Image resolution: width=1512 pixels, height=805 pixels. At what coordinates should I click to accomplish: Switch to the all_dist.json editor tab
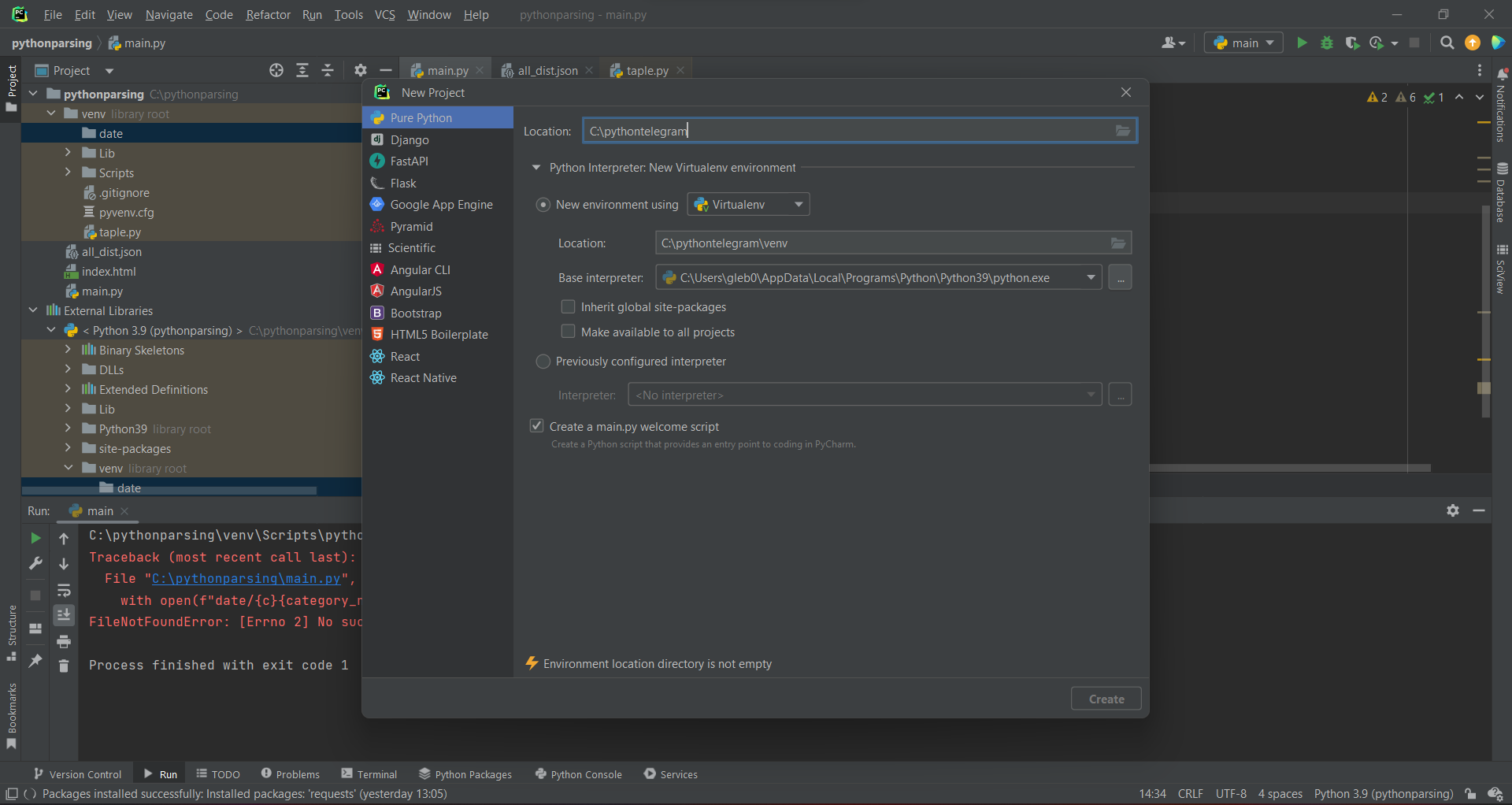coord(547,70)
